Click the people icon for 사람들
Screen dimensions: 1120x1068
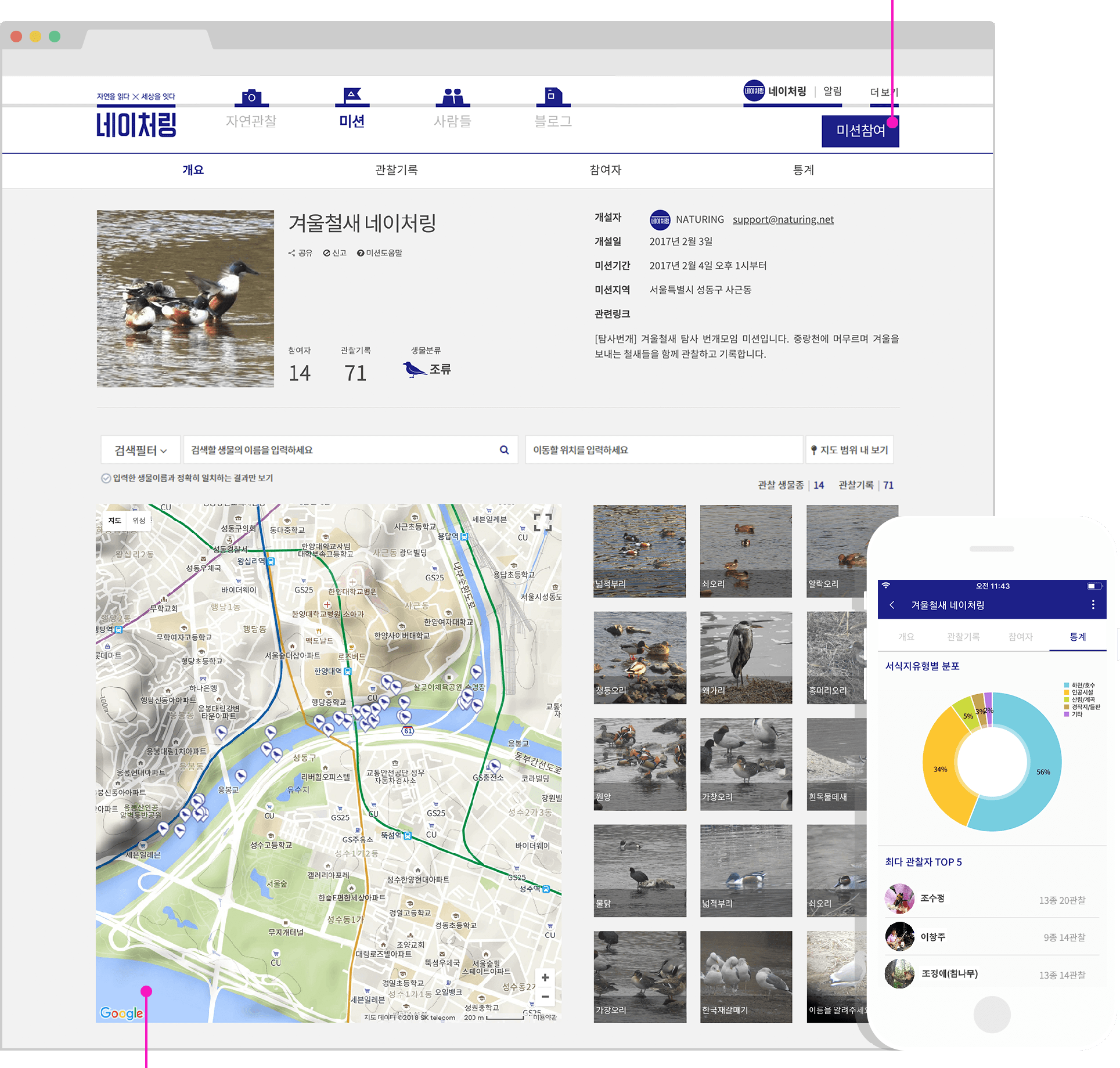pos(452,97)
